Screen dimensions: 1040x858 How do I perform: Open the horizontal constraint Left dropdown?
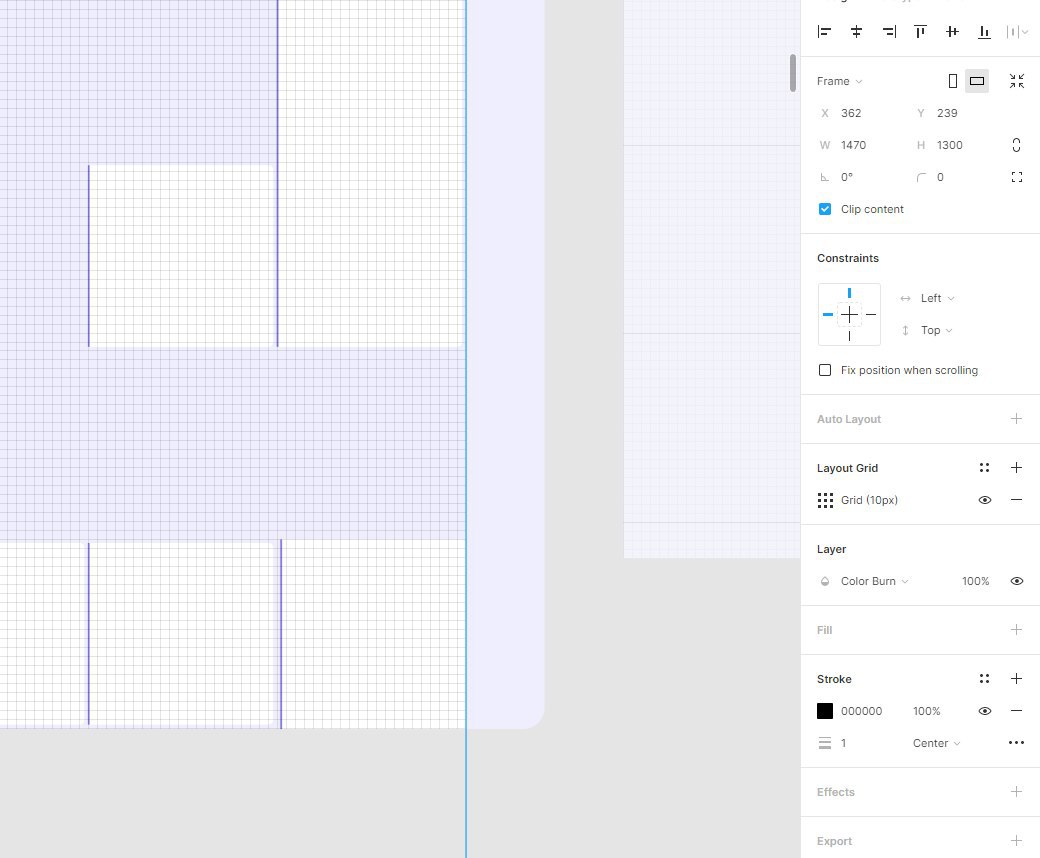tap(937, 298)
